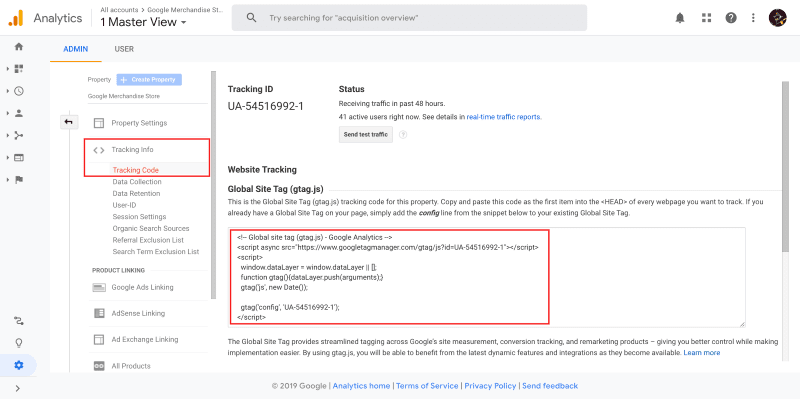Screen dimensions: 800x399
Task: Click the tracking ID UA-54516992-1 text
Action: point(265,106)
